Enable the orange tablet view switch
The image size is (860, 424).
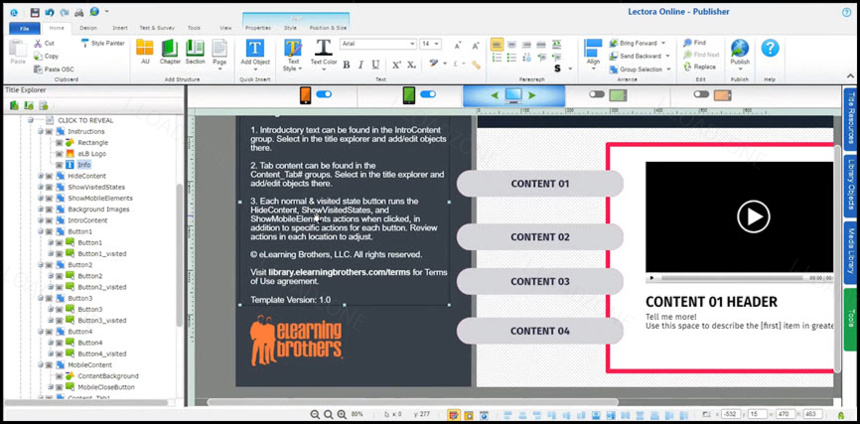pyautogui.click(x=701, y=94)
